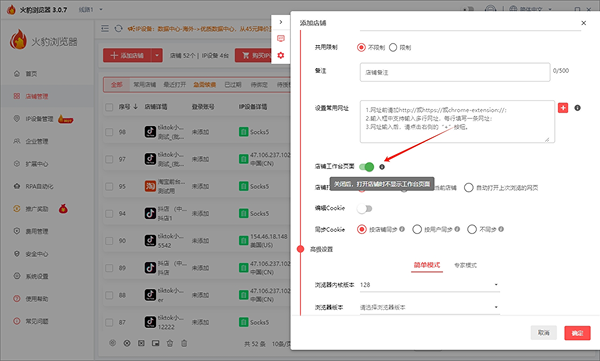Click the Douyin icon in row 94

150,213
